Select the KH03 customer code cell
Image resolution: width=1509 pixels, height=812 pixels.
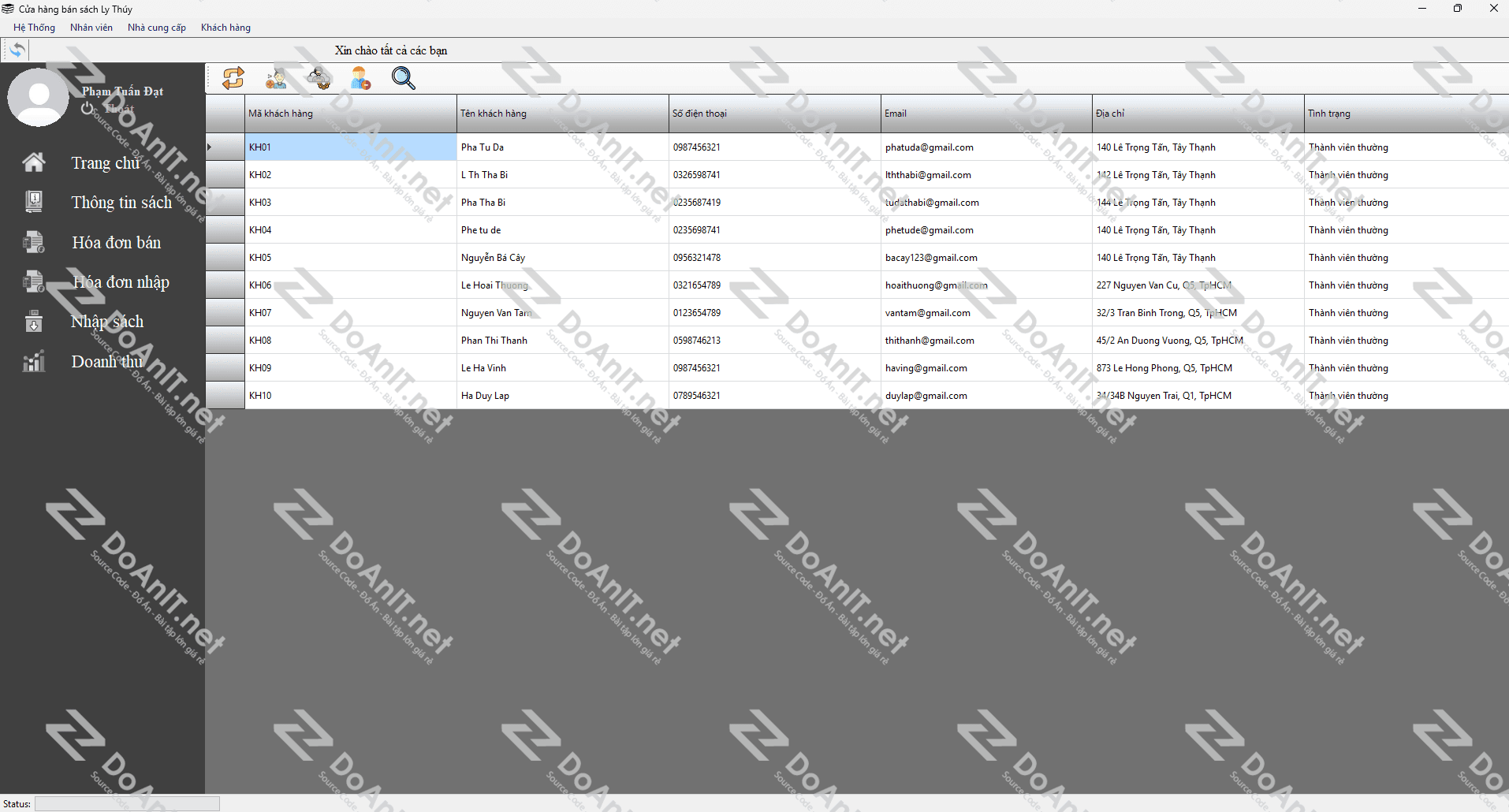(x=350, y=202)
